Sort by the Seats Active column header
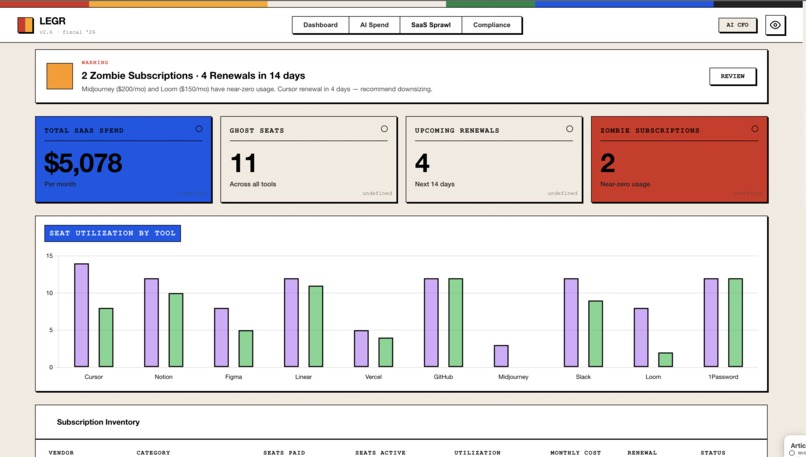The height and width of the screenshot is (457, 806). [x=380, y=453]
